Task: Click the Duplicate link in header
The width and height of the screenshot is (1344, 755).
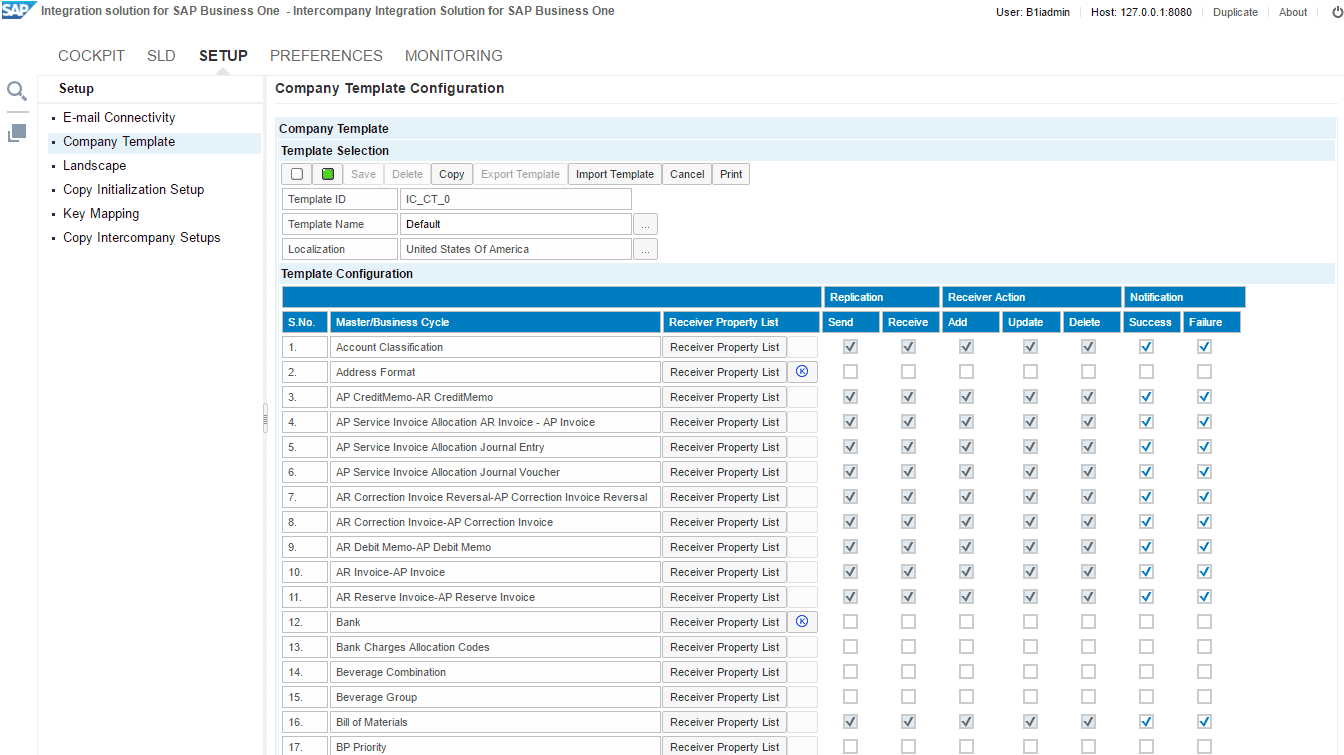Action: point(1235,13)
